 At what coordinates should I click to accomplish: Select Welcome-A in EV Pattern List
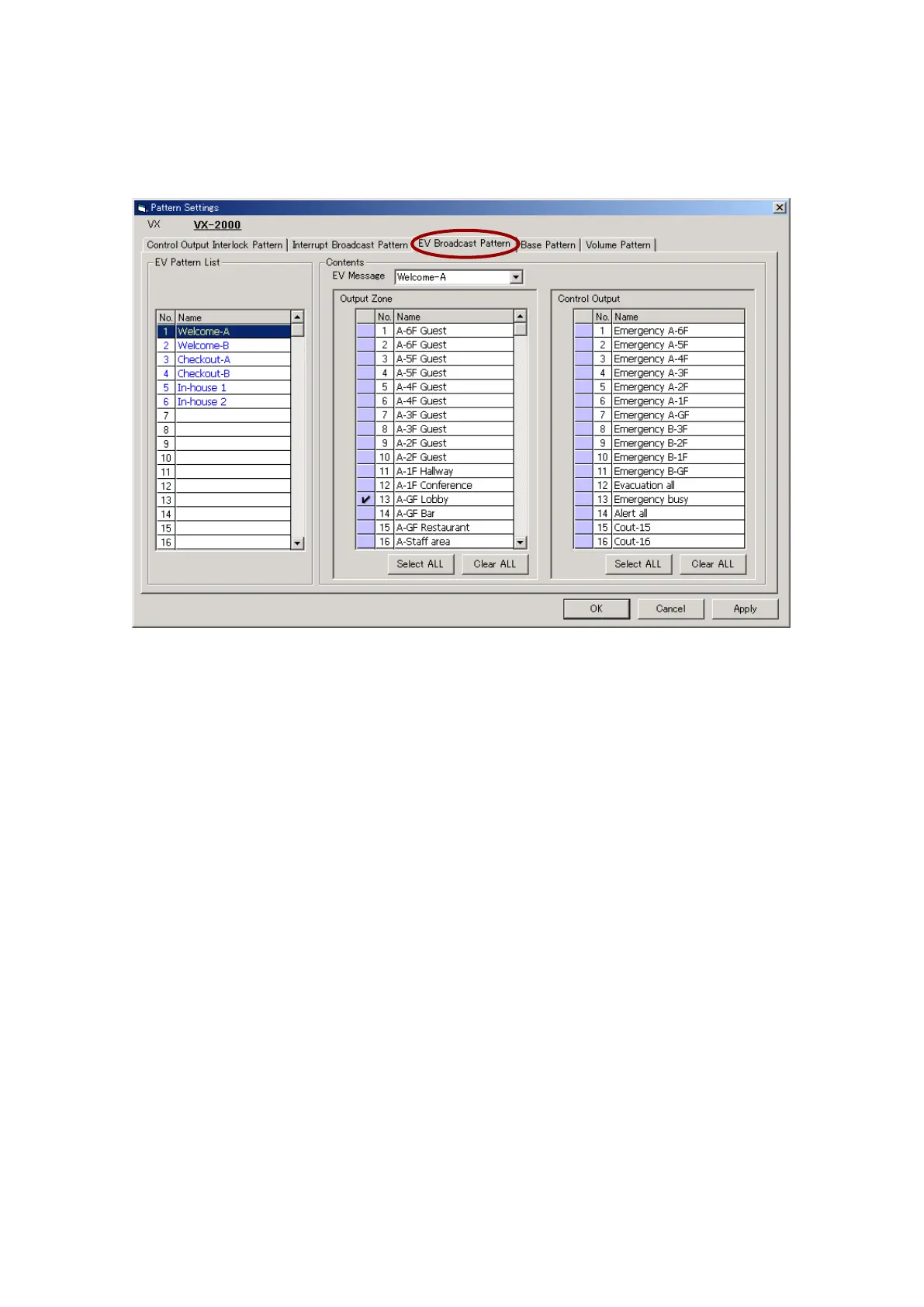pos(223,331)
